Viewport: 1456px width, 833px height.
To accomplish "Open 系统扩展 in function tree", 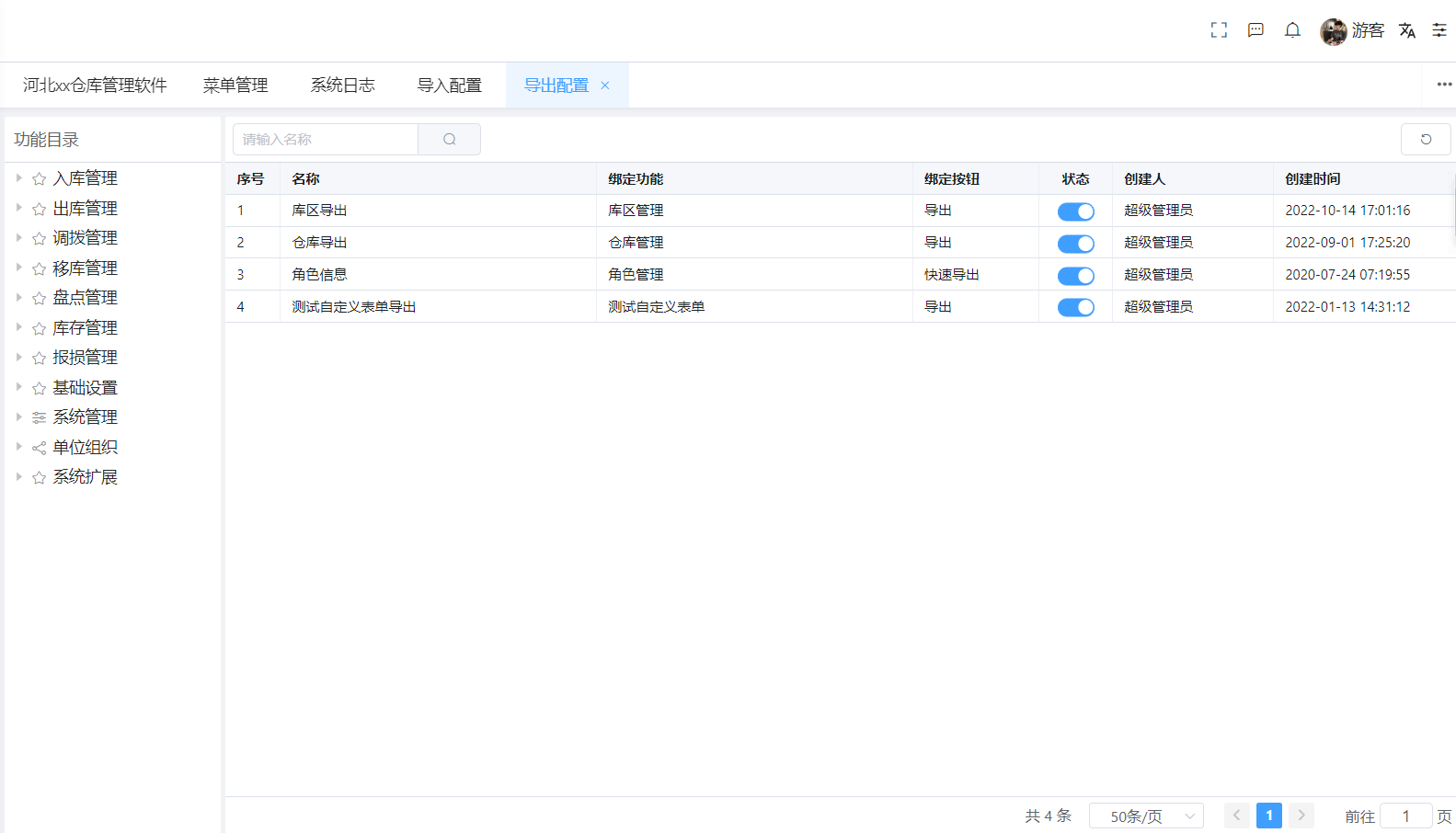I will point(85,477).
